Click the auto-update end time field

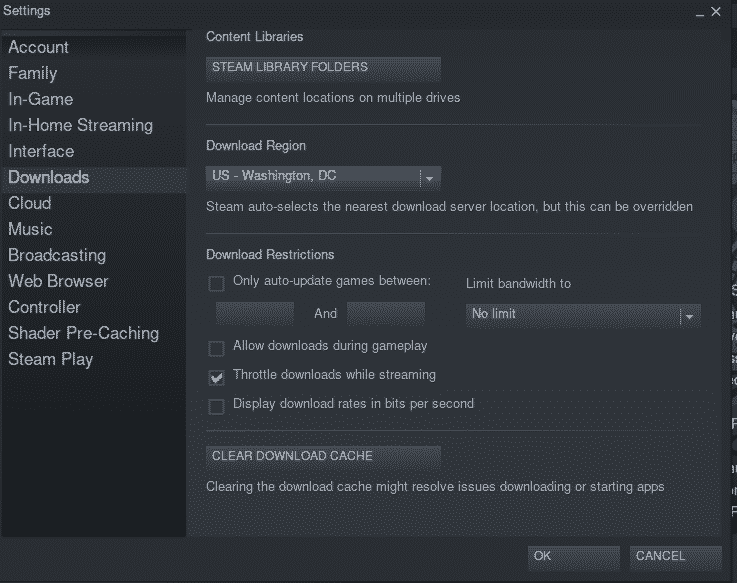pos(386,314)
